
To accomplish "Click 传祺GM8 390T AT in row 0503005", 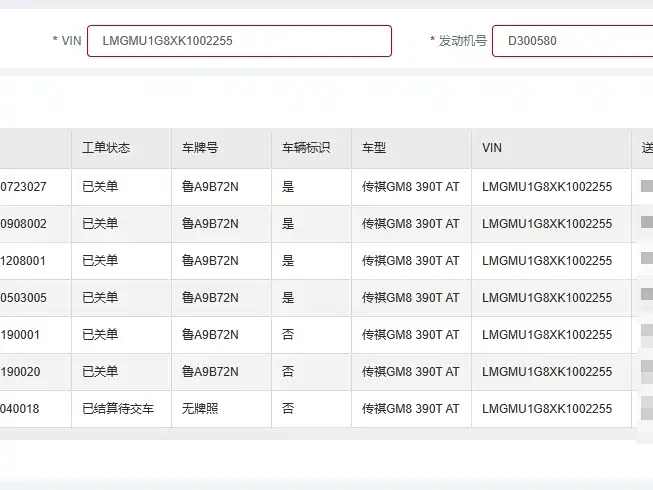I will (411, 298).
